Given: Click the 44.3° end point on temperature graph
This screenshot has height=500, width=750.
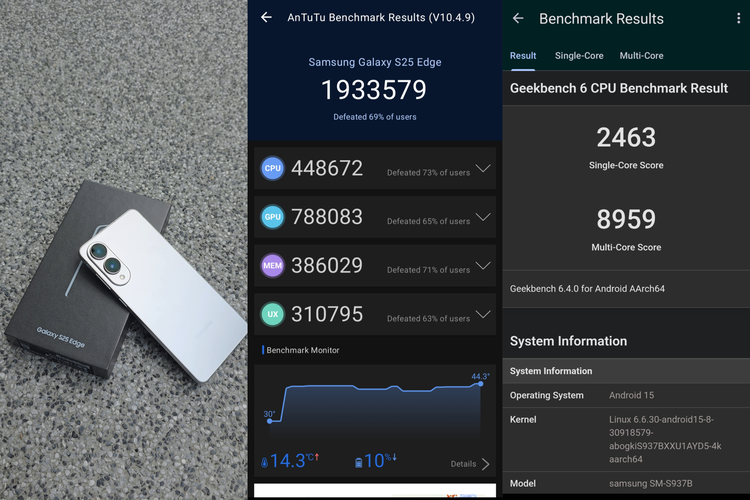Looking at the screenshot, I should (480, 384).
